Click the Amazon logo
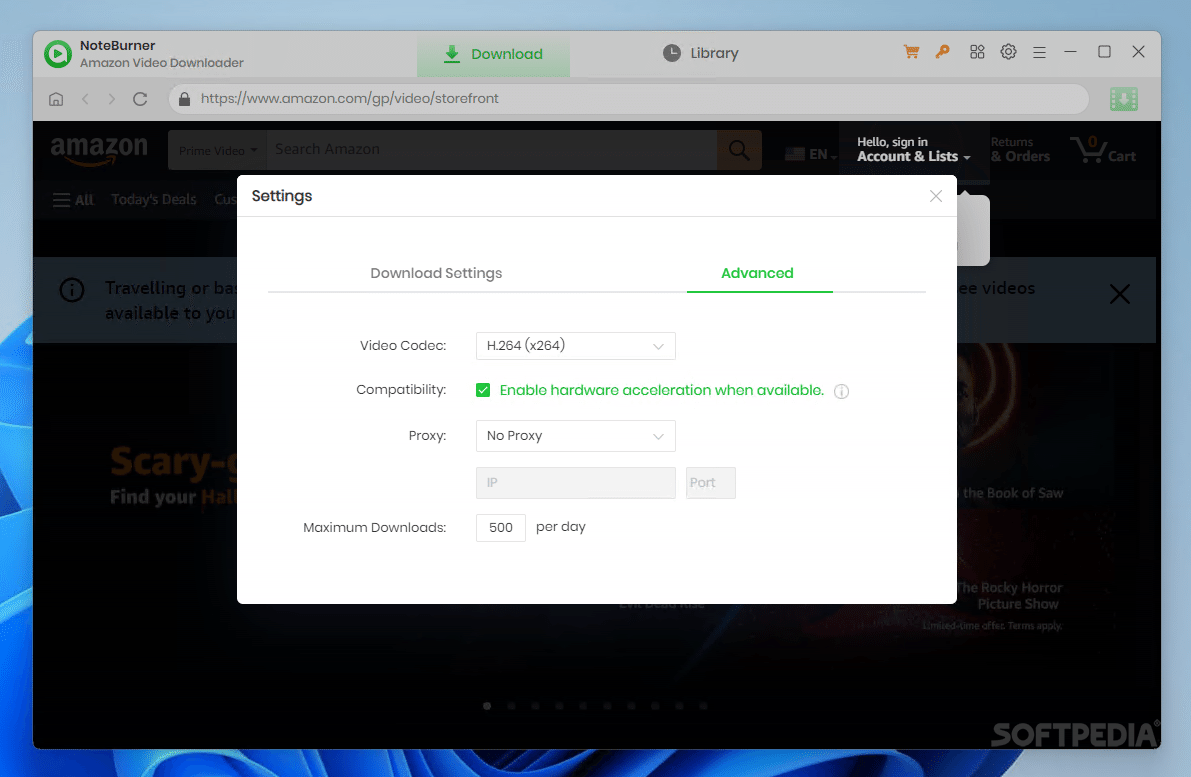The width and height of the screenshot is (1191, 777). click(99, 150)
